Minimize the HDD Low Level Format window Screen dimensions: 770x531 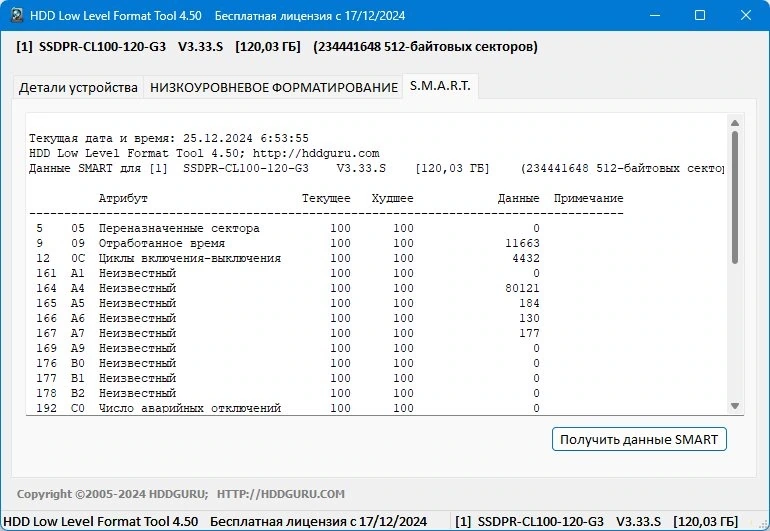(x=655, y=15)
